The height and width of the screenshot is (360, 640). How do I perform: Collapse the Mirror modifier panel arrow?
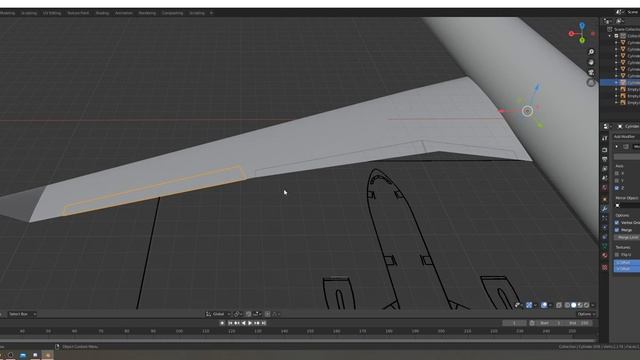(617, 147)
